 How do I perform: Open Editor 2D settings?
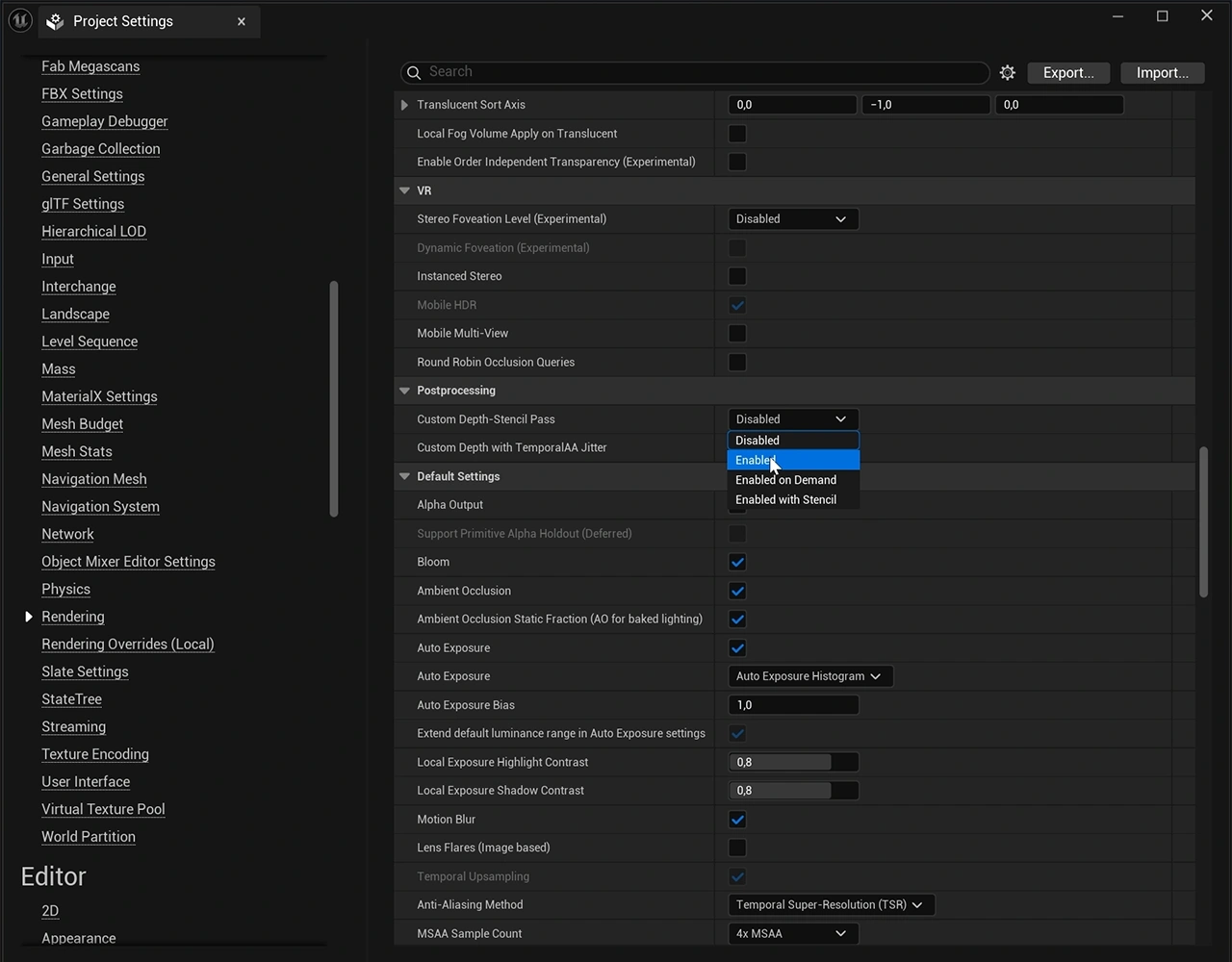(50, 911)
